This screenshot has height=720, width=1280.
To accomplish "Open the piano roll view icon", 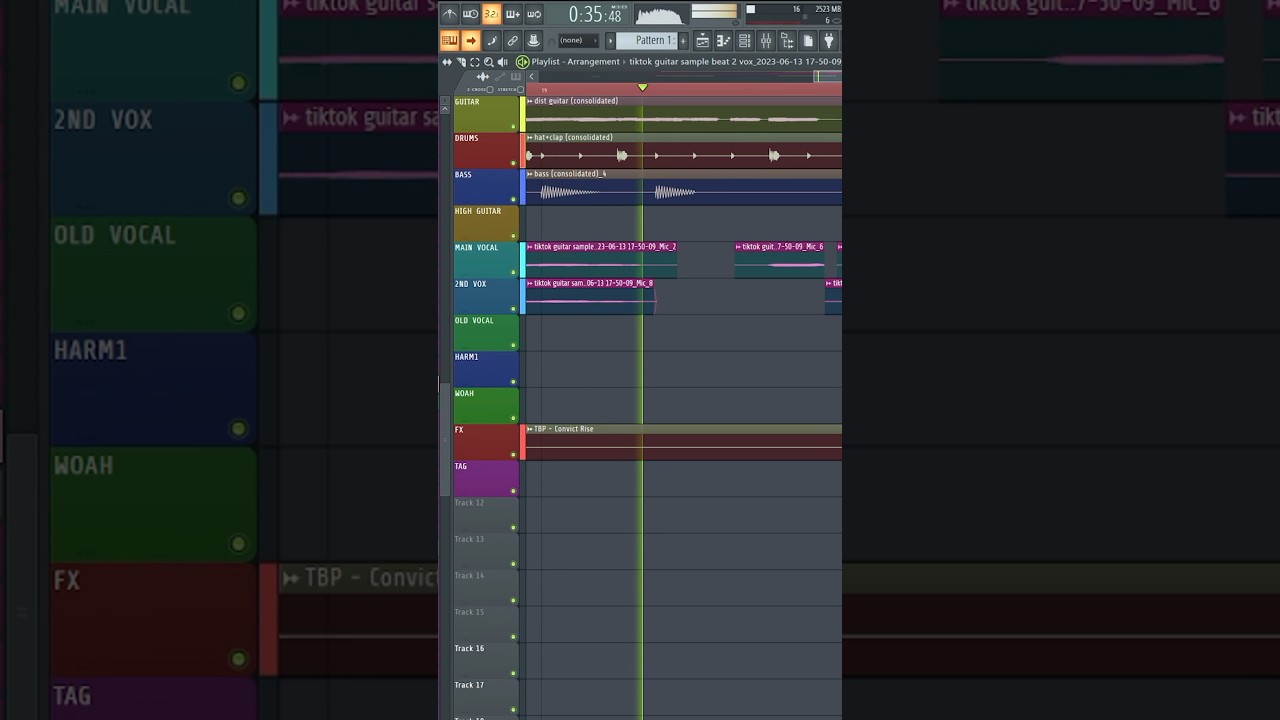I will pyautogui.click(x=723, y=40).
